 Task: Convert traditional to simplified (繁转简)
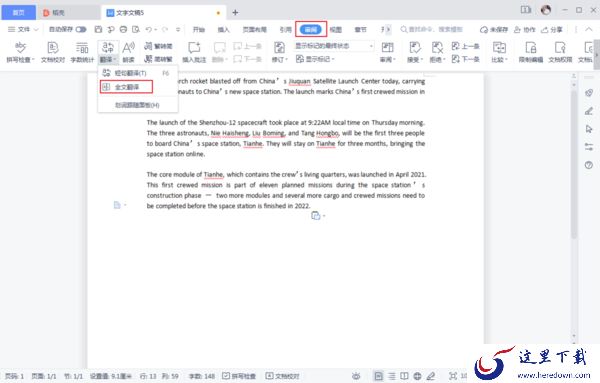click(158, 46)
